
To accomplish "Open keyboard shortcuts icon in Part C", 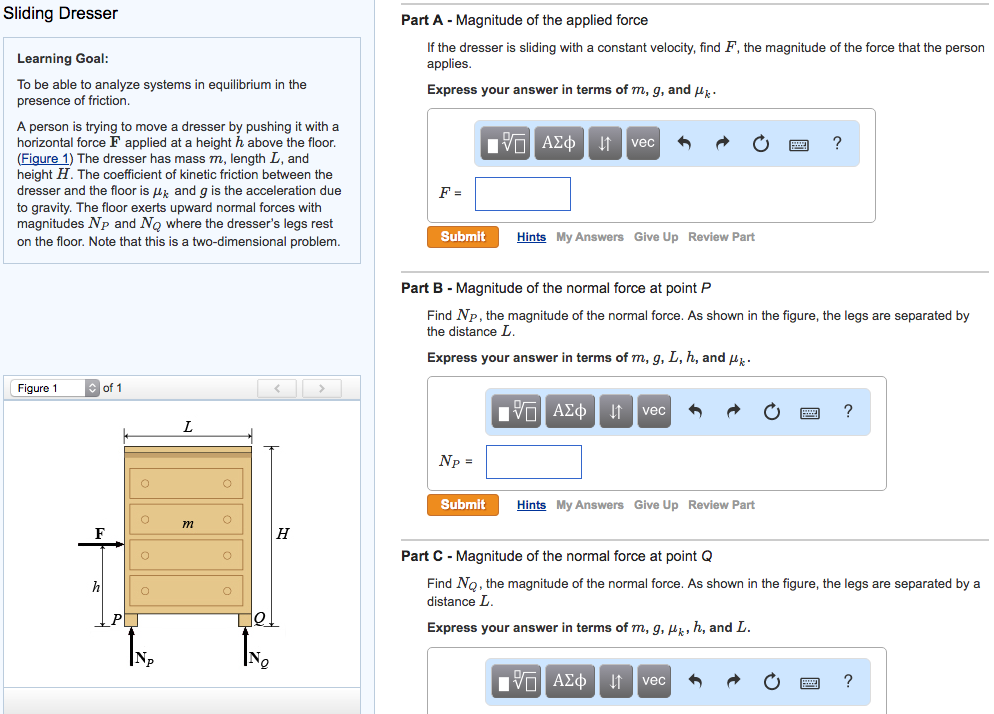I will tap(810, 684).
